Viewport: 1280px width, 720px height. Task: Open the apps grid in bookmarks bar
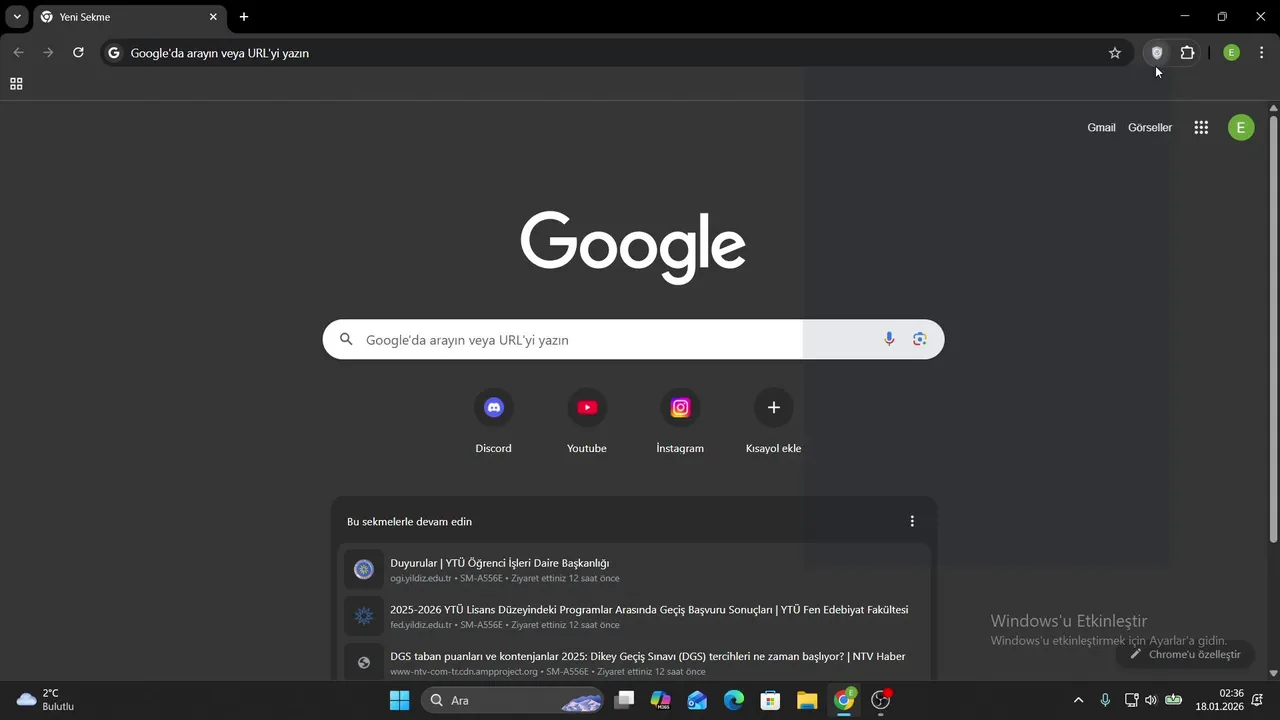16,84
